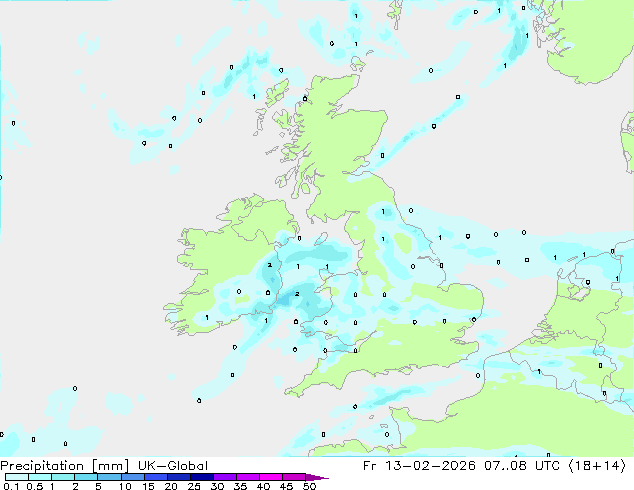Select legend swatch between 20 and 25
Screen dimensions: 634x490
click(x=178, y=477)
